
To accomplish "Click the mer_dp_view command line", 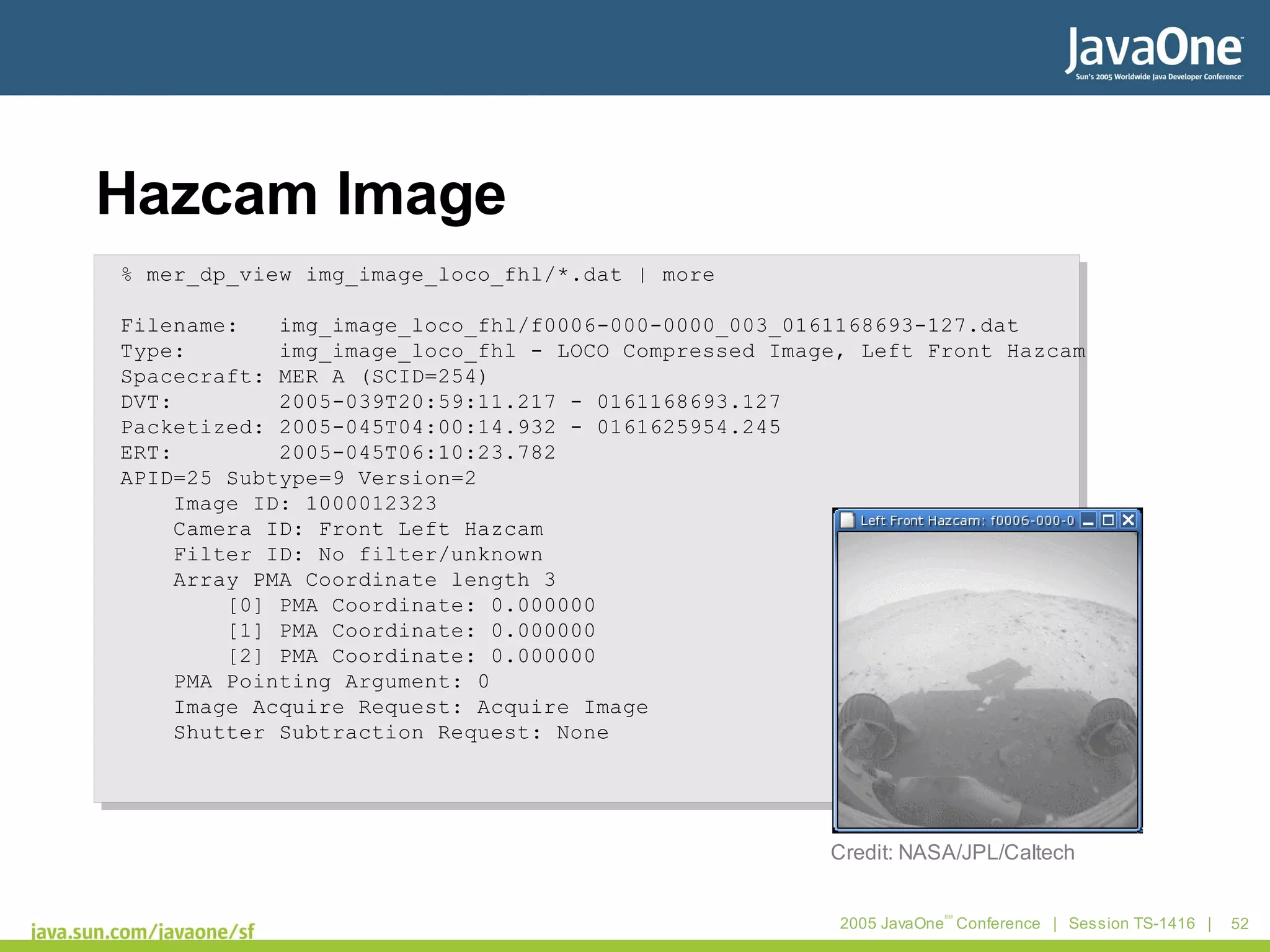I will tap(418, 275).
